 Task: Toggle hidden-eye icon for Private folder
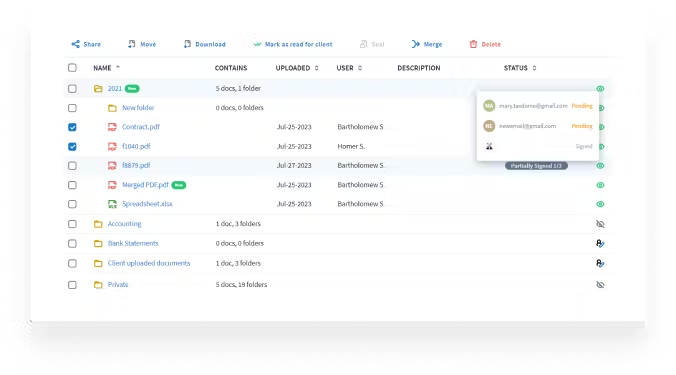tap(600, 284)
